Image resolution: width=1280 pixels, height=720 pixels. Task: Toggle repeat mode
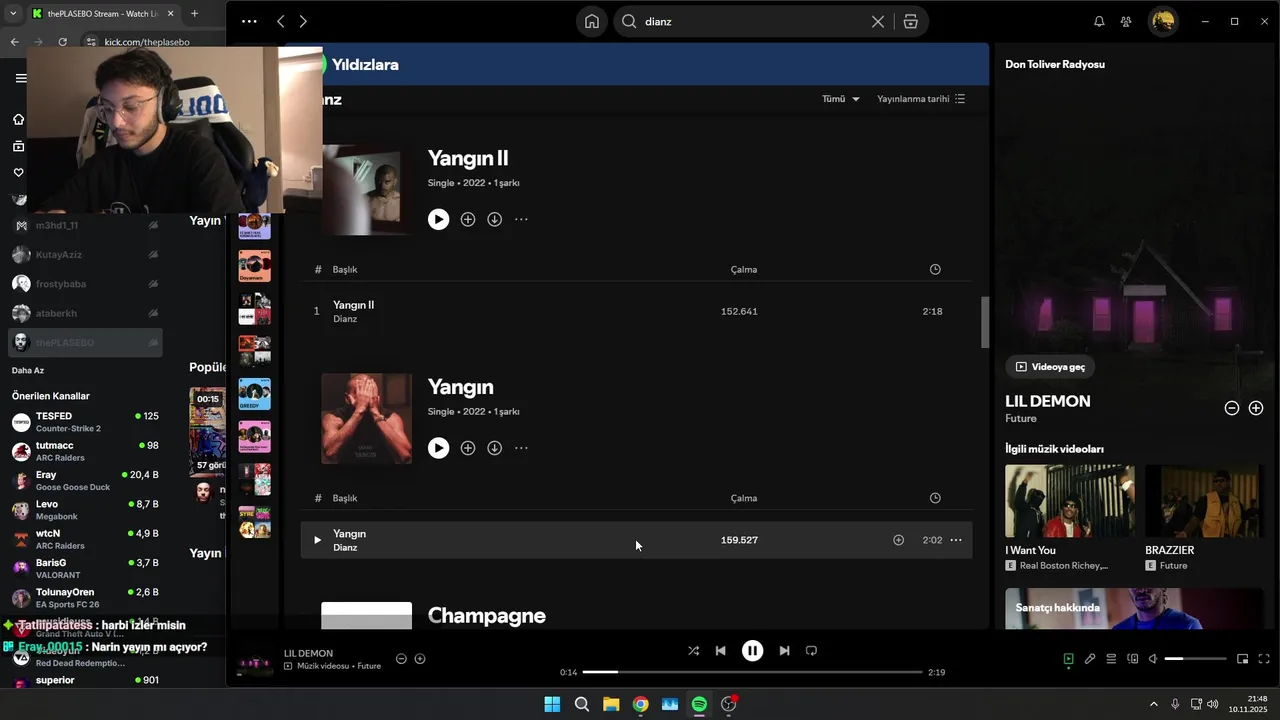click(x=811, y=651)
